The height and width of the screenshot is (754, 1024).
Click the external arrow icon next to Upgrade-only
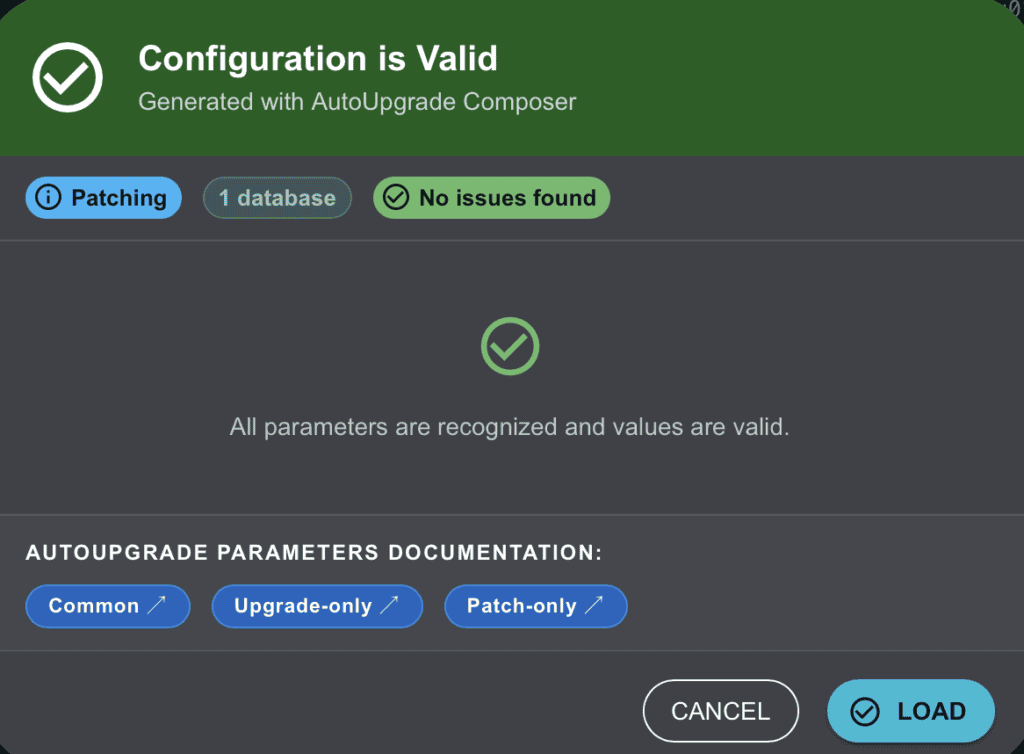[x=389, y=606]
